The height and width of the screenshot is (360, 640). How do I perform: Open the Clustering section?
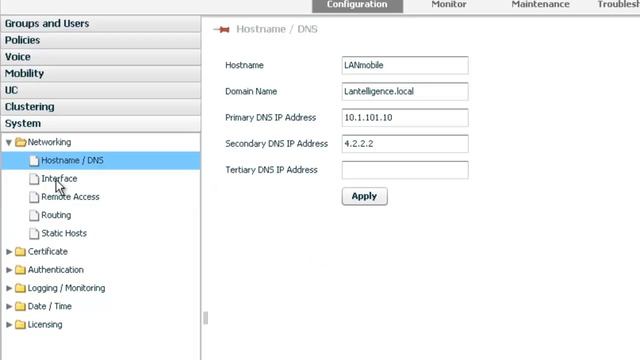coord(101,107)
